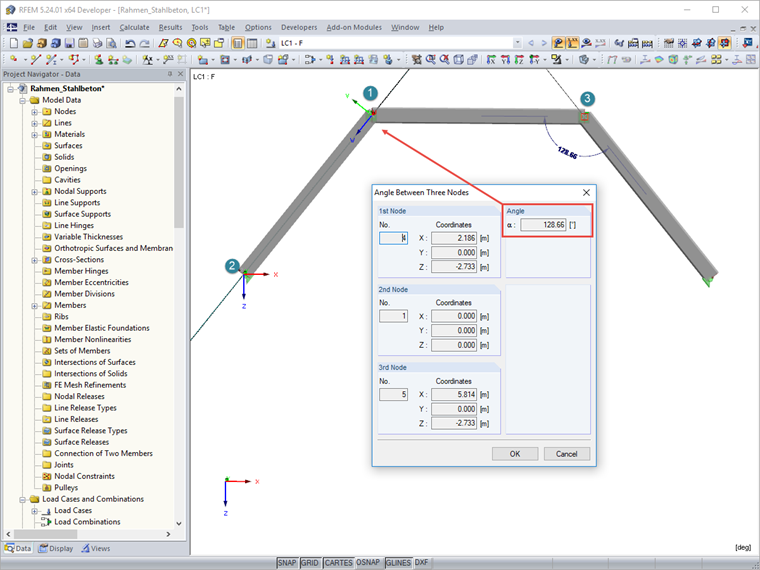View model in Y direction
The height and width of the screenshot is (570, 760).
(x=505, y=60)
